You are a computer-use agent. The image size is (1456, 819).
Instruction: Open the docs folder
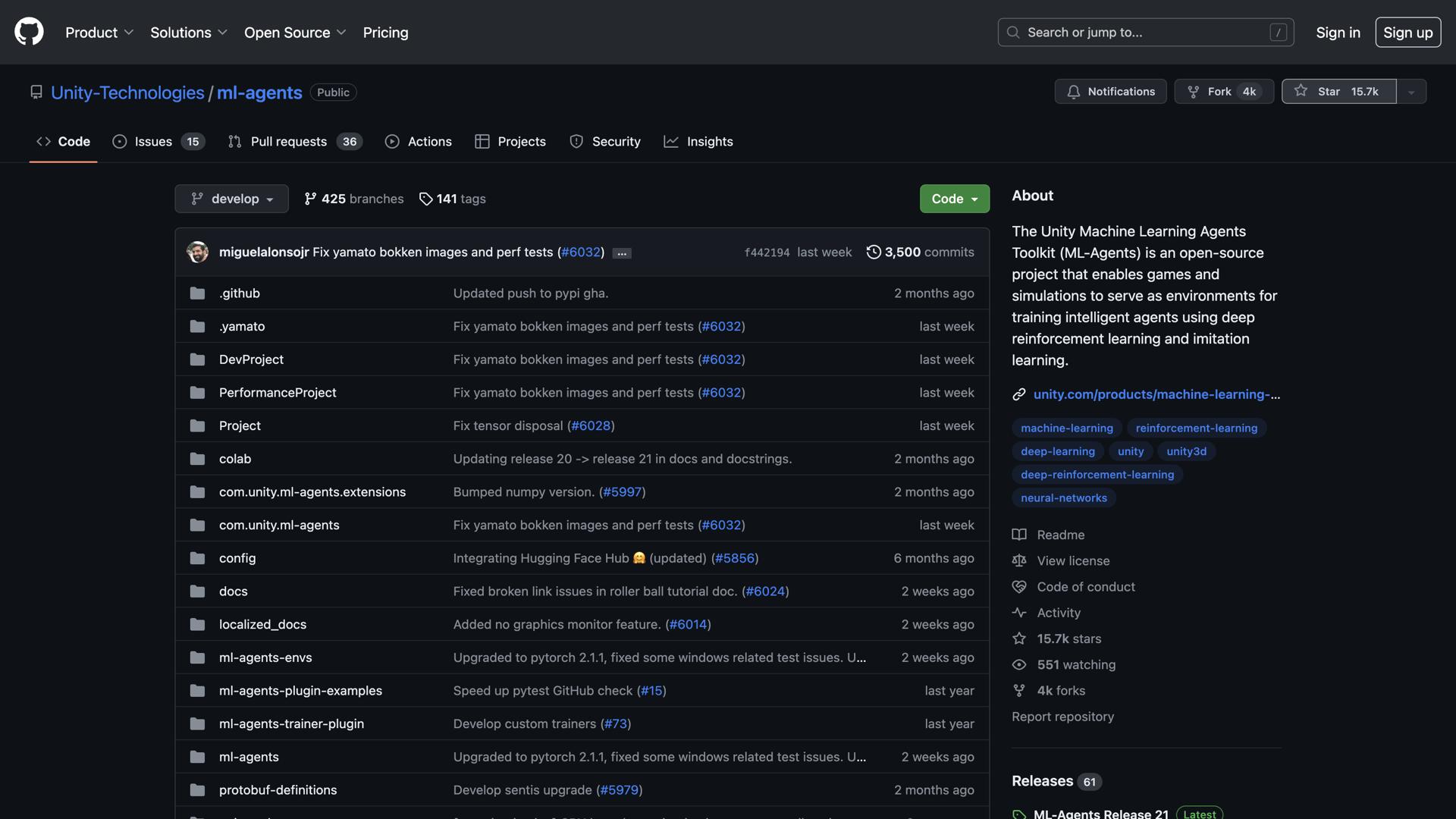(233, 591)
